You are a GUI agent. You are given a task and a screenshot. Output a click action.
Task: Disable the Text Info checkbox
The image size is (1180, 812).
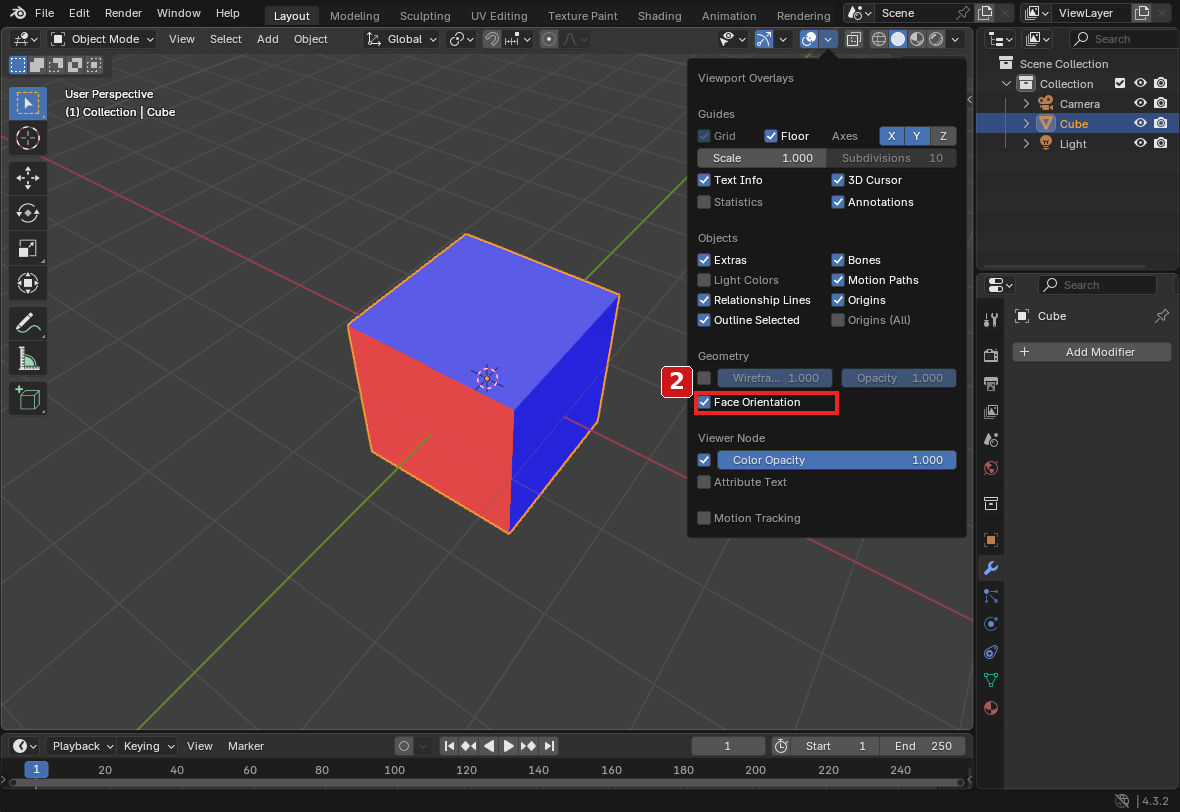coord(704,181)
